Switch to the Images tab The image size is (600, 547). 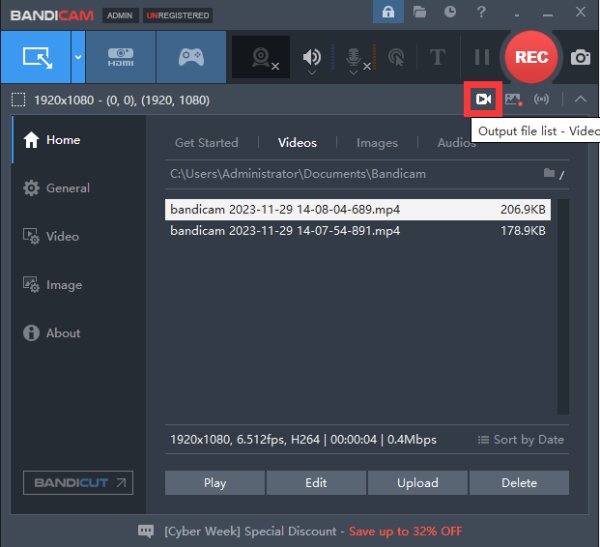[x=377, y=143]
